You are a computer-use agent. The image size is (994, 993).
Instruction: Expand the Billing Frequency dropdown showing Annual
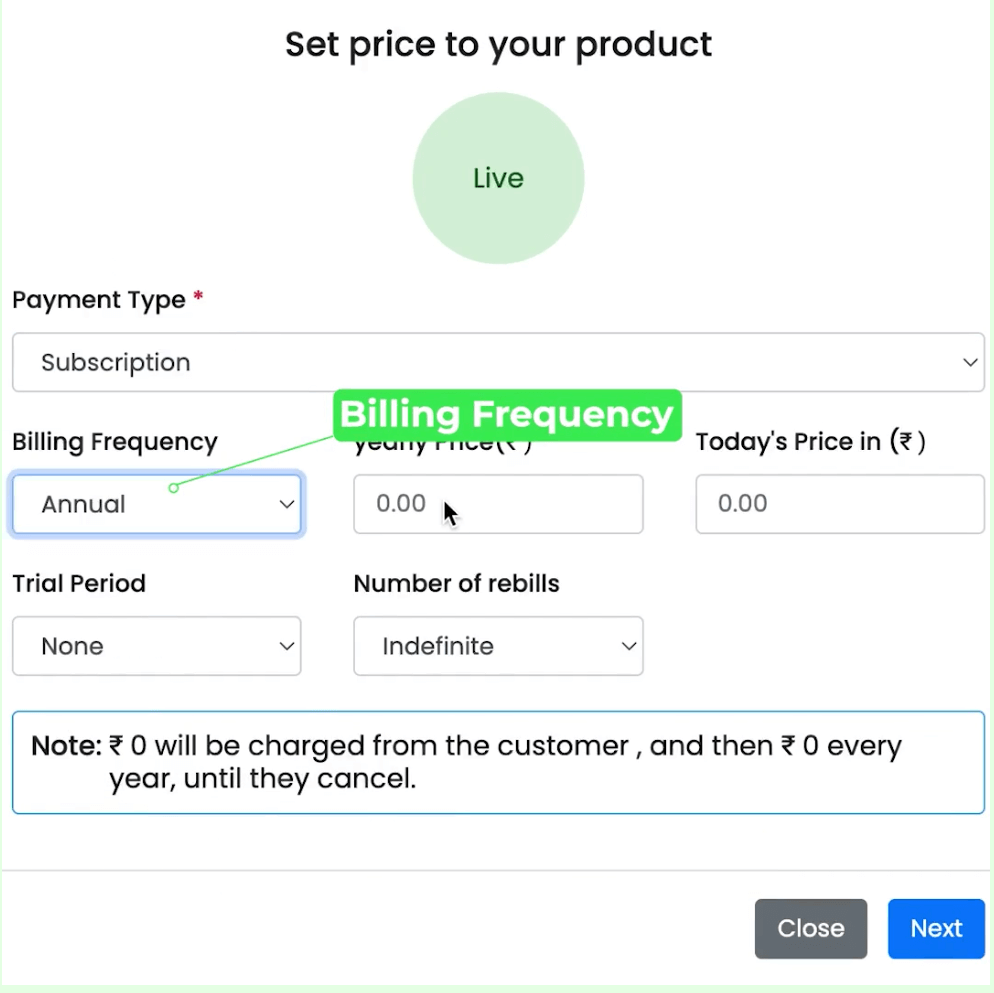pos(157,504)
